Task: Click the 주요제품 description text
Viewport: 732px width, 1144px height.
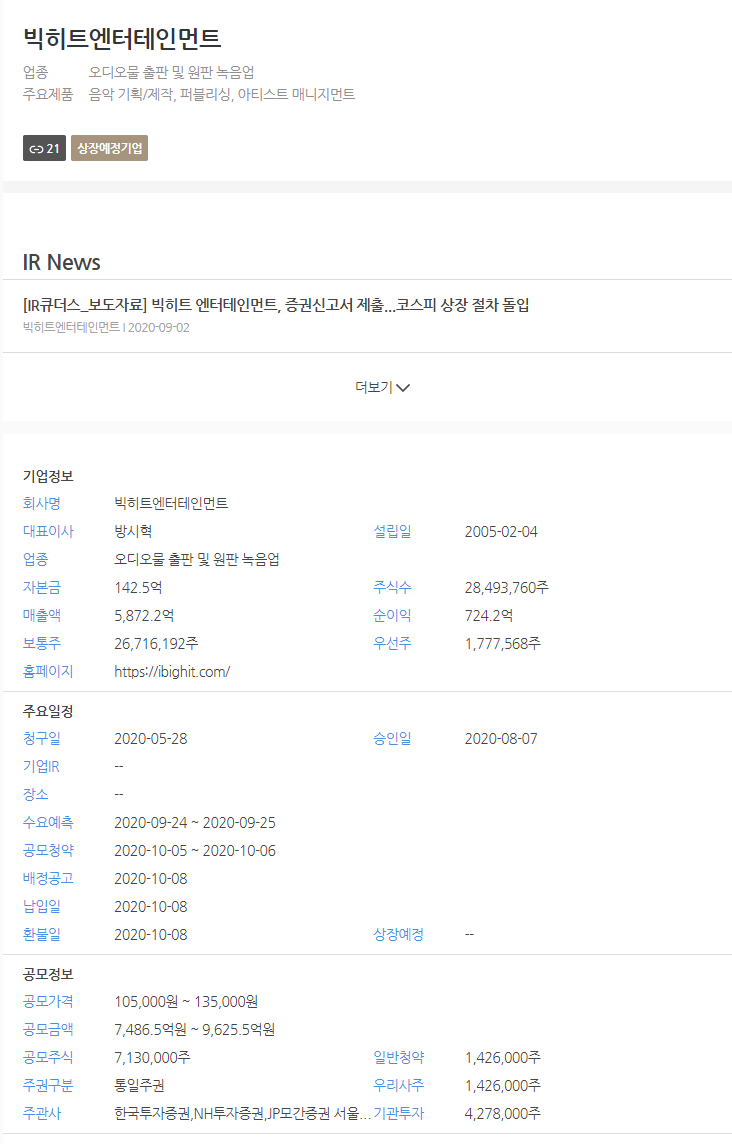Action: [222, 94]
